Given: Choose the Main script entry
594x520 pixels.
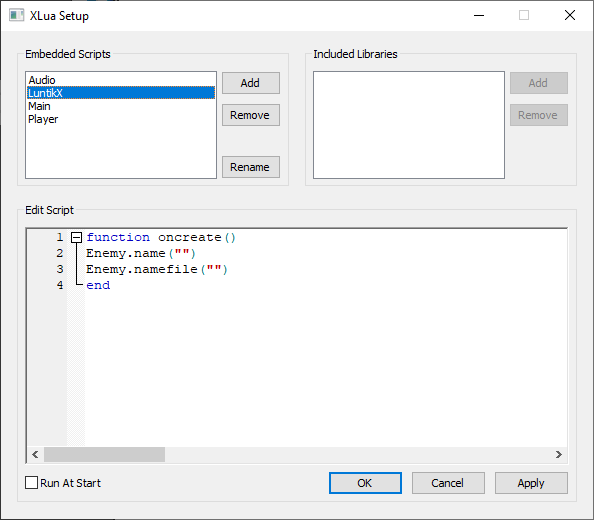Looking at the screenshot, I should coord(39,106).
